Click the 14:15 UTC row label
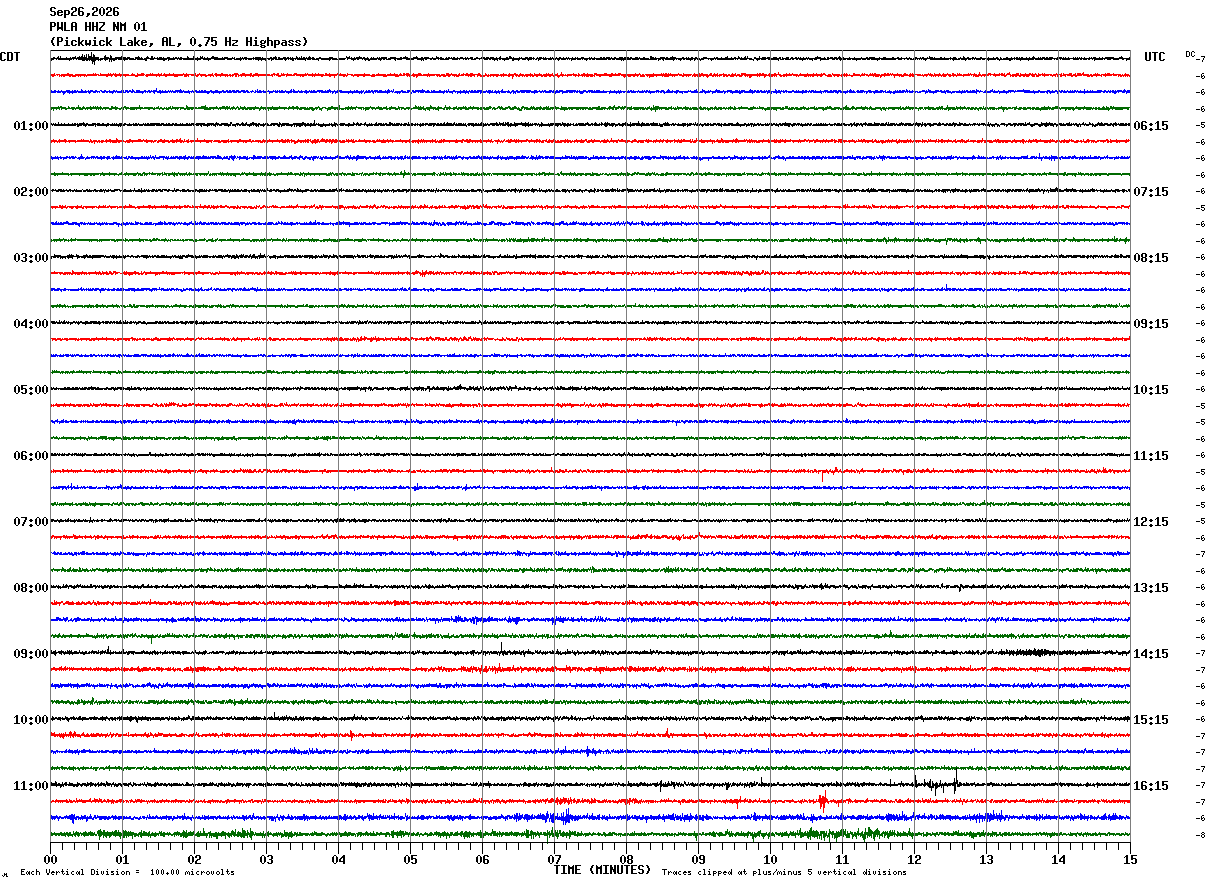This screenshot has width=1210, height=886. coord(1151,654)
